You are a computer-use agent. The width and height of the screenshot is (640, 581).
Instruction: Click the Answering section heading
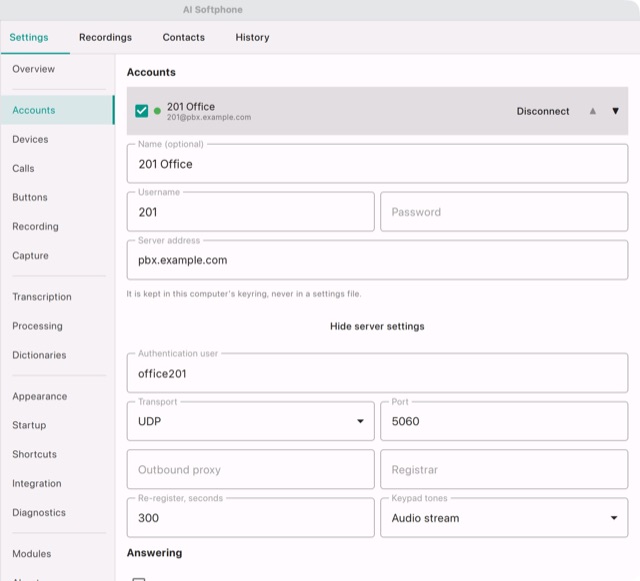pos(154,553)
